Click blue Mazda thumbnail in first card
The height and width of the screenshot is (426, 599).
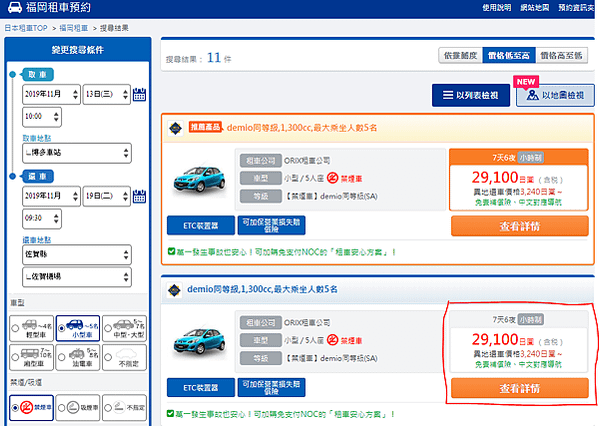point(199,179)
